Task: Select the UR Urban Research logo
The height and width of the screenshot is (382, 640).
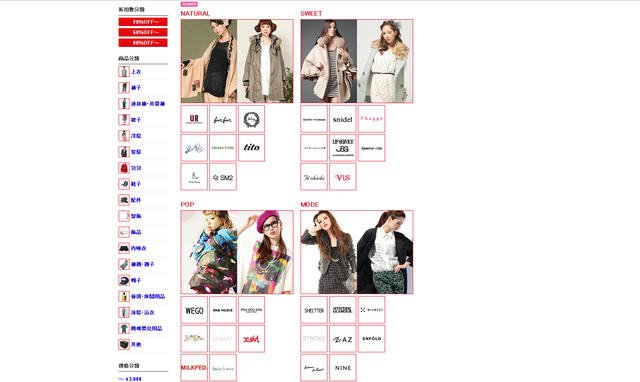Action: click(x=194, y=119)
